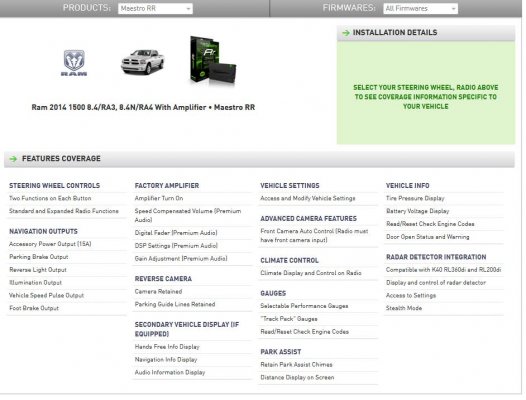Click Stealth Mode under Radar Detector Integration
Viewport: 526px width, 400px height.
(404, 308)
